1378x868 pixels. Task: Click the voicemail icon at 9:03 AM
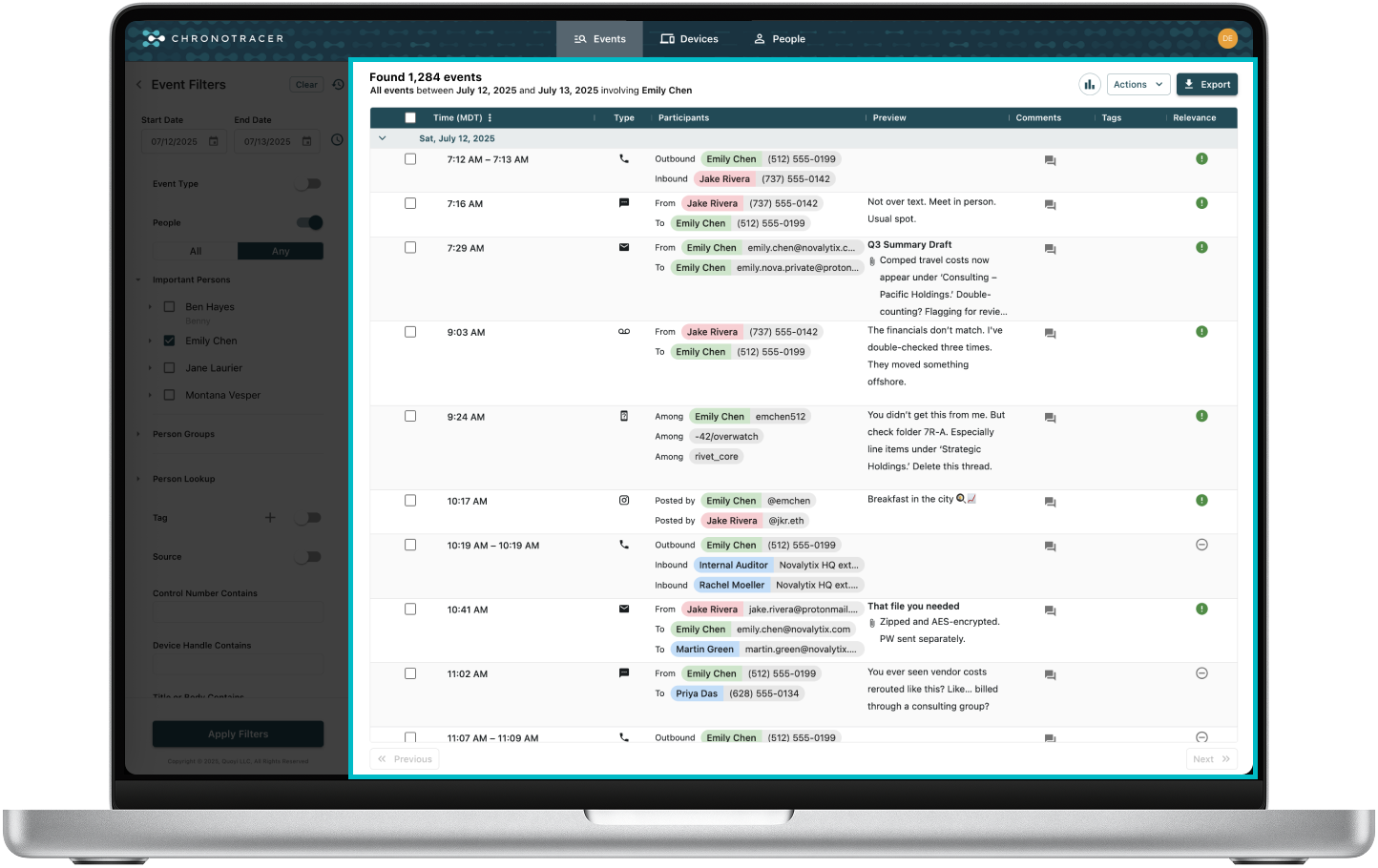pyautogui.click(x=624, y=332)
